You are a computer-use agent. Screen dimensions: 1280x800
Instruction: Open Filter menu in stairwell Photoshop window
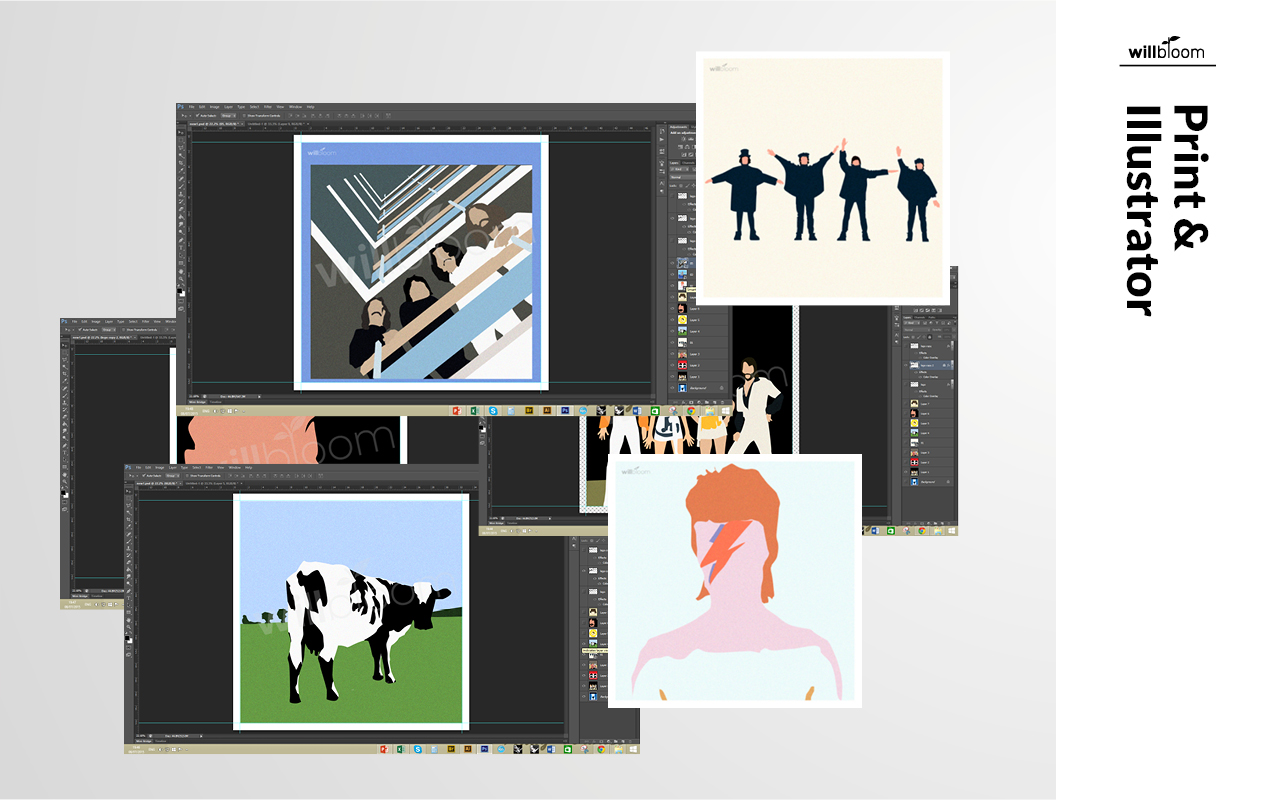tap(268, 107)
